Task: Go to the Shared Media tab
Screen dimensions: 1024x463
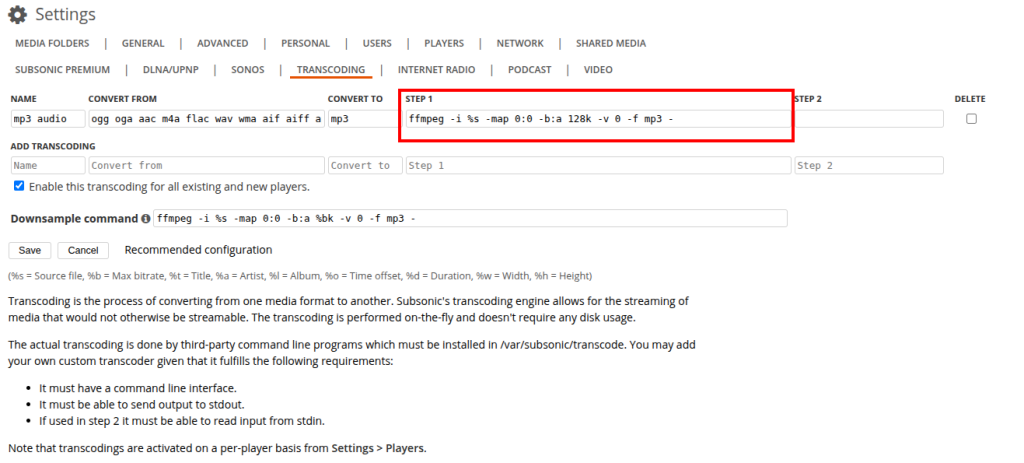Action: click(611, 43)
